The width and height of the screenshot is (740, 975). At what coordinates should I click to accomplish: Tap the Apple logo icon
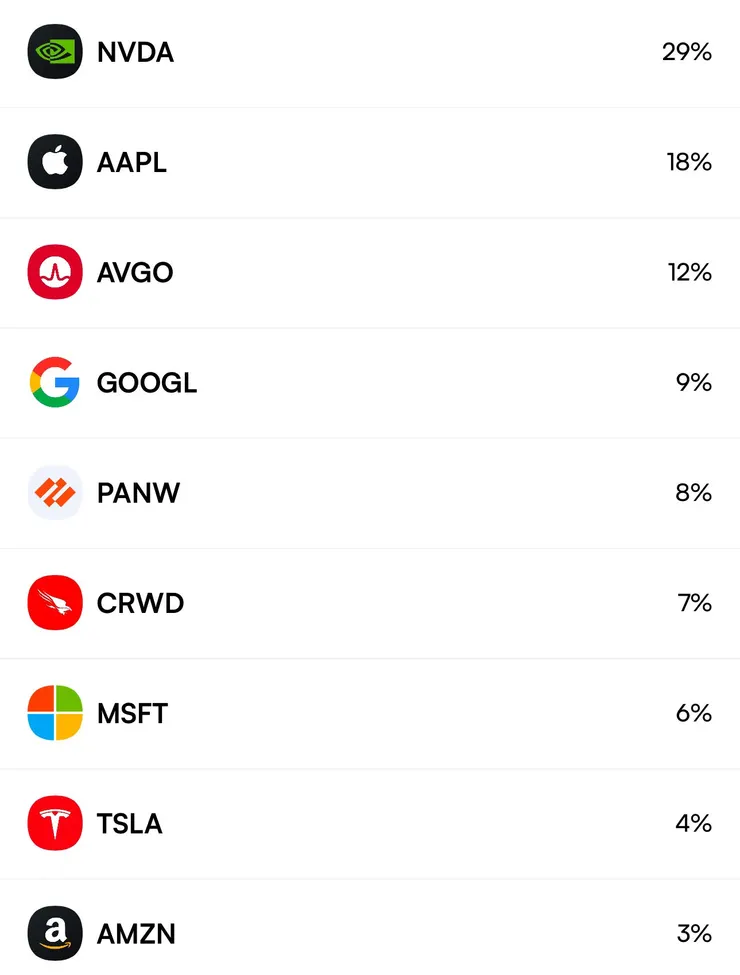54,162
